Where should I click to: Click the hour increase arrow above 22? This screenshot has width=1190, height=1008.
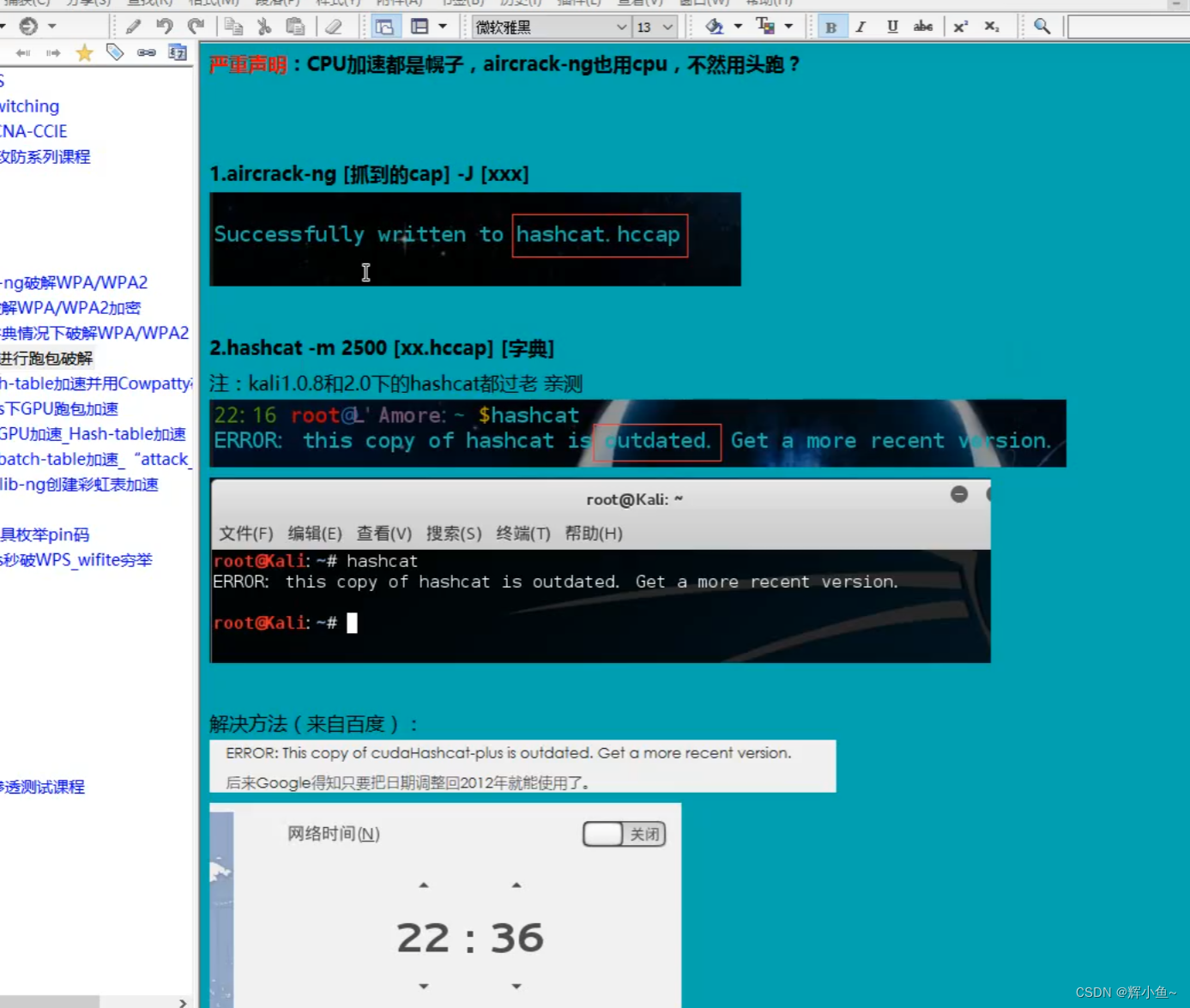[424, 885]
